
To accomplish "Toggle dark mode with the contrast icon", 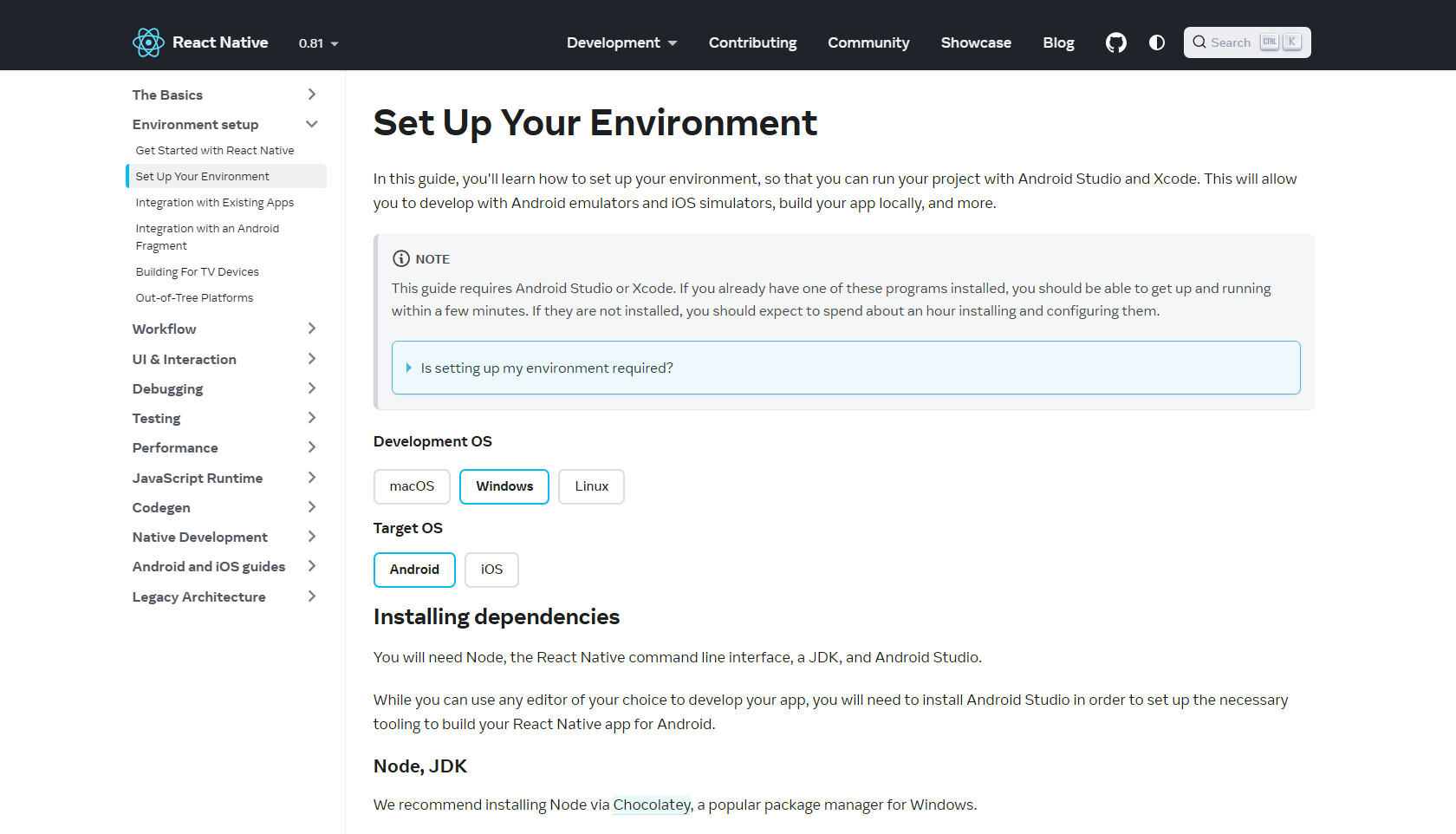I will coord(1156,42).
